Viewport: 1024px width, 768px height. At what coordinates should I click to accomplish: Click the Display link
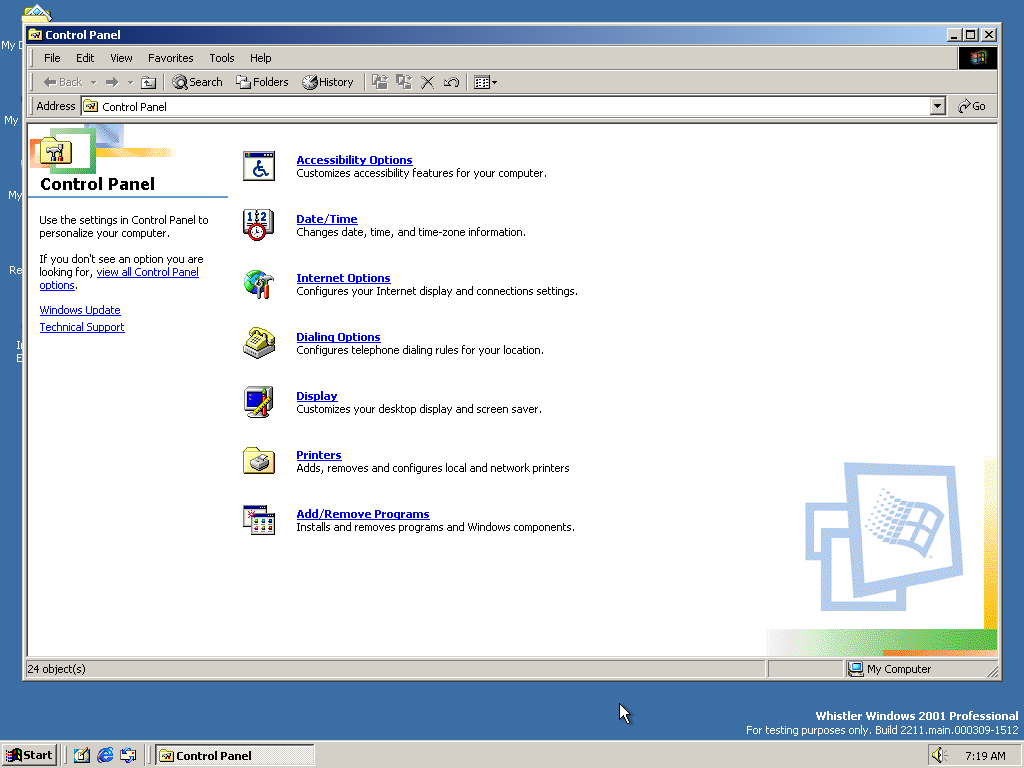coord(317,396)
